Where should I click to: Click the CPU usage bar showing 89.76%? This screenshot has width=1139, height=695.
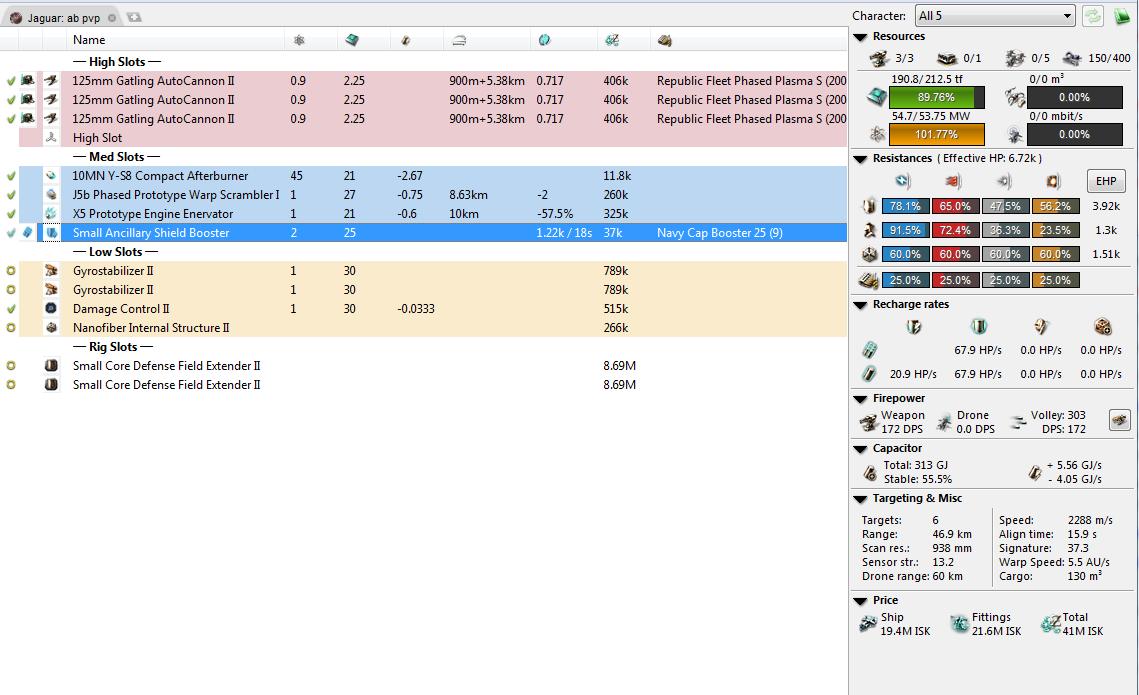[x=936, y=97]
